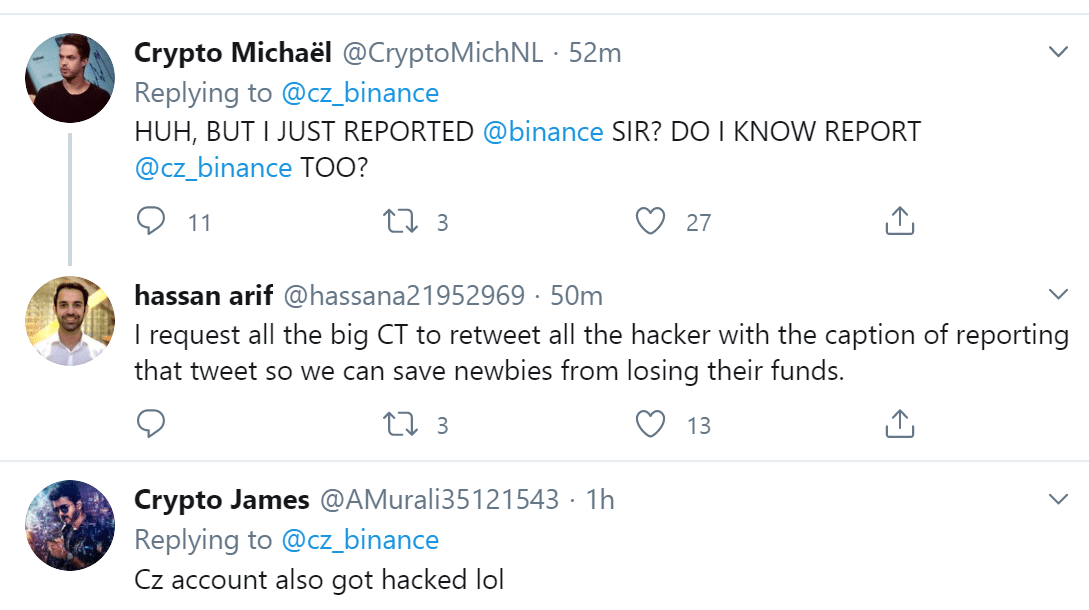Open hassan arif's profile picture
The image size is (1089, 610).
coord(69,321)
